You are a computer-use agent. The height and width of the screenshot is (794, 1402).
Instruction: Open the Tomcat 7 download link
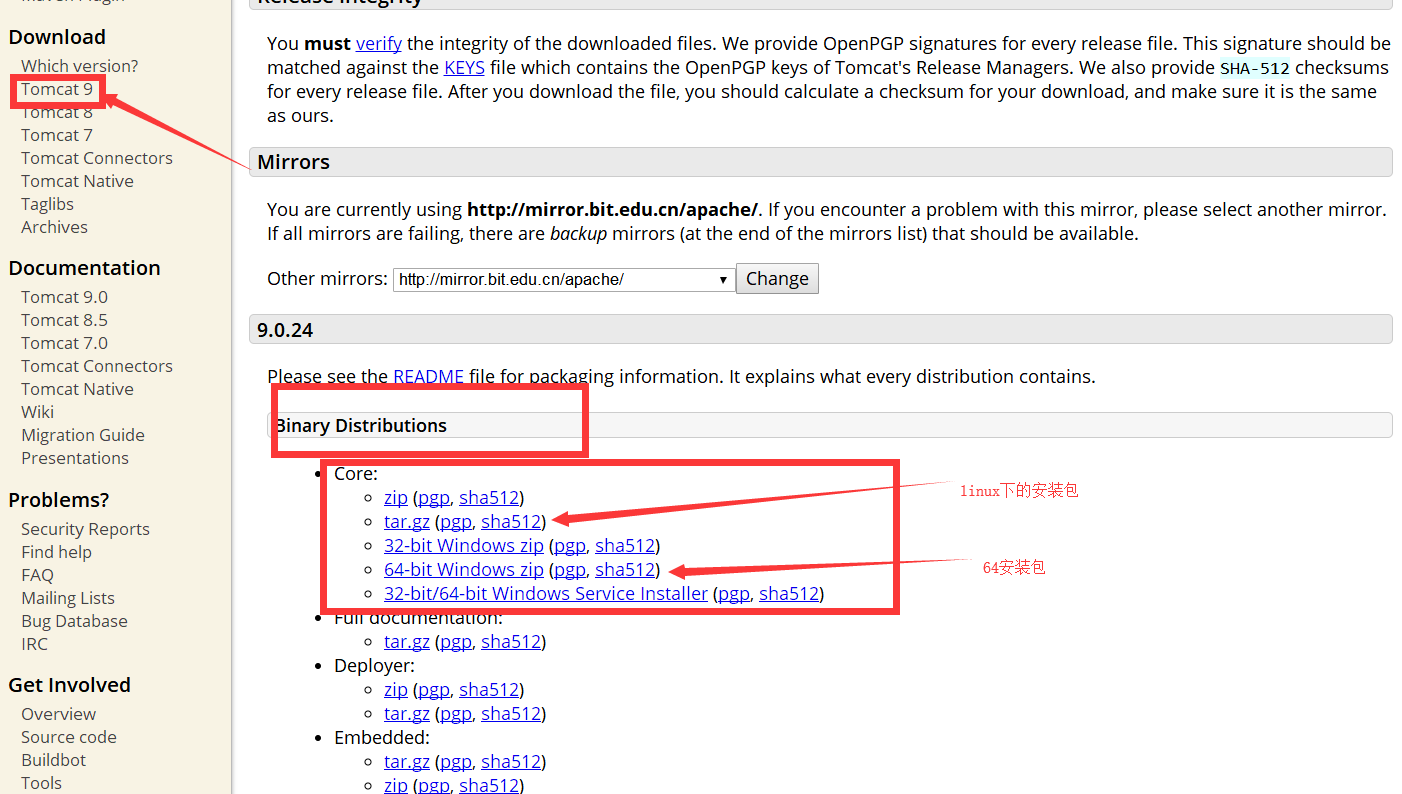coord(57,135)
